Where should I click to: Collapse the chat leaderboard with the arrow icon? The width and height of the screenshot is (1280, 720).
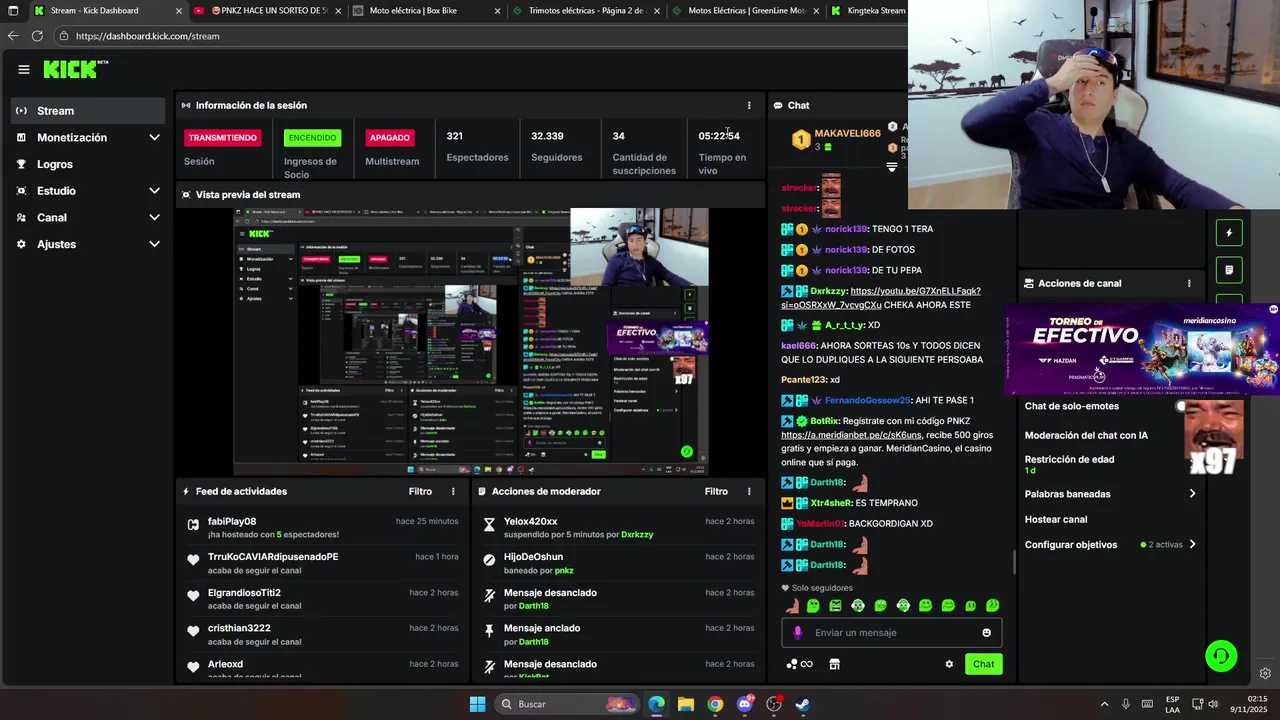pos(892,167)
